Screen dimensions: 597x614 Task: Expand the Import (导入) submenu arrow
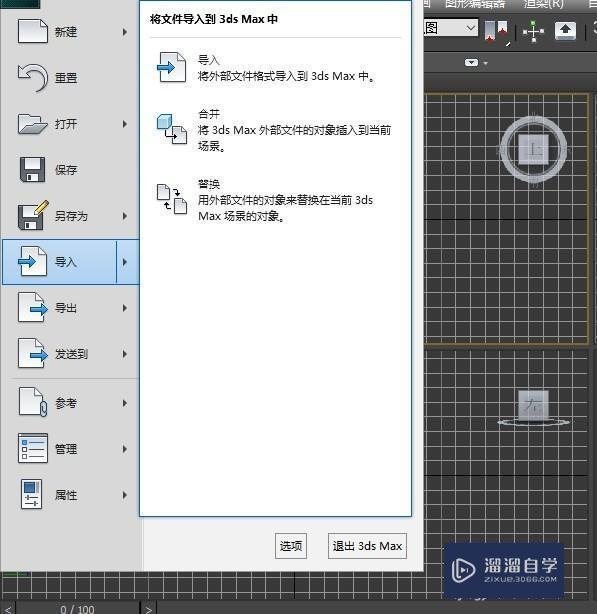(x=125, y=262)
